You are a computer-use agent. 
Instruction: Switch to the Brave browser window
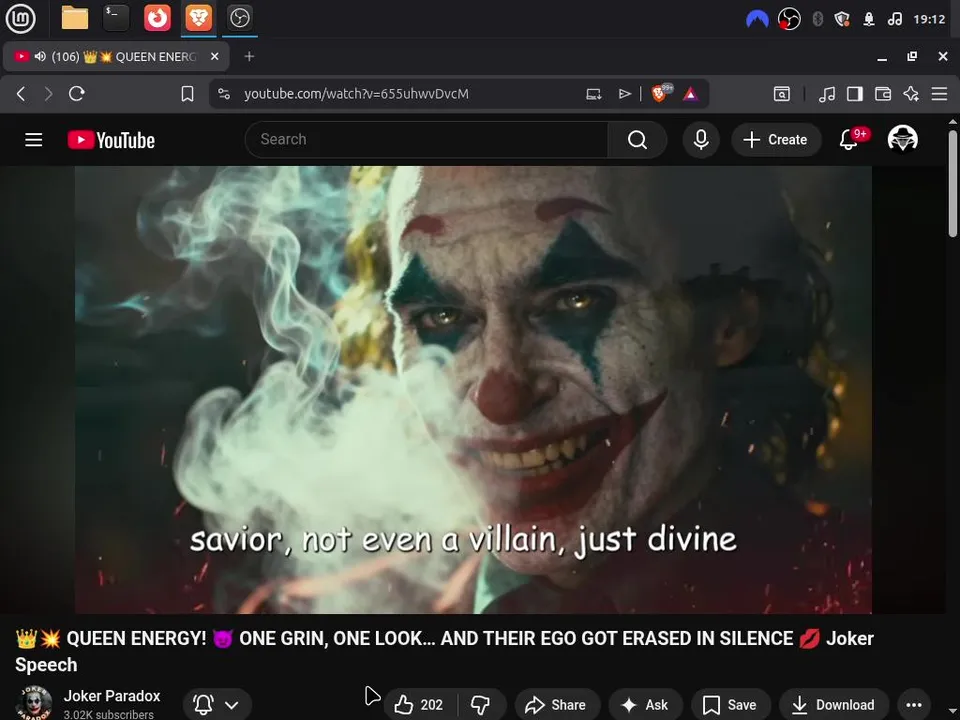tap(198, 18)
